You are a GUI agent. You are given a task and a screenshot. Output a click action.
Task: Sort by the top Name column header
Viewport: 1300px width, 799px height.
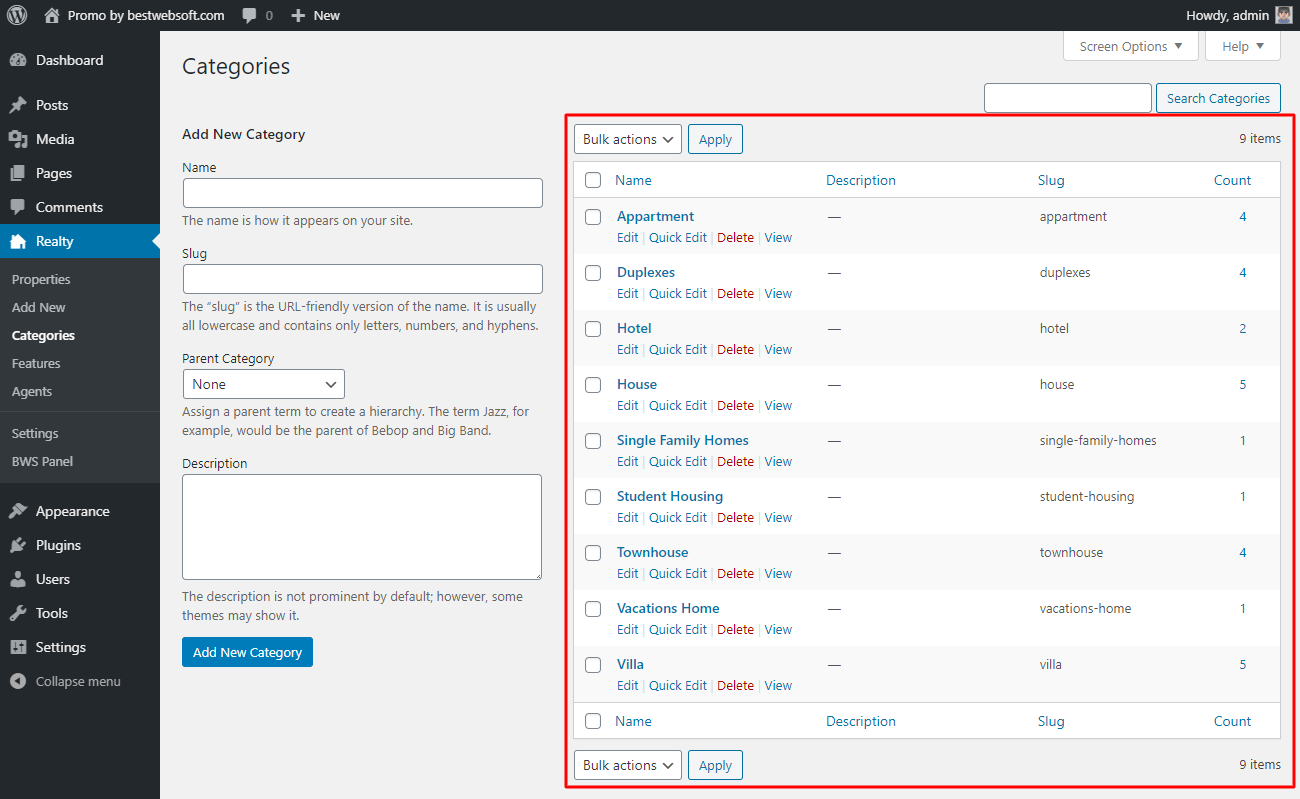(633, 180)
